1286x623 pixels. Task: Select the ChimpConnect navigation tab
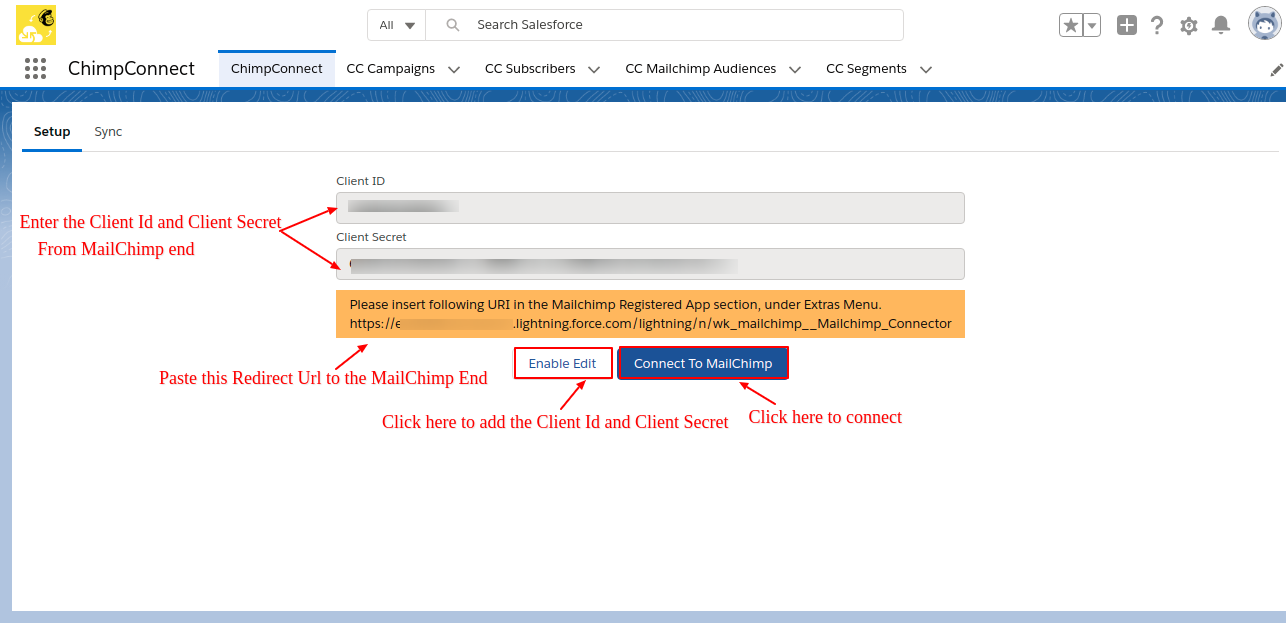coord(277,69)
